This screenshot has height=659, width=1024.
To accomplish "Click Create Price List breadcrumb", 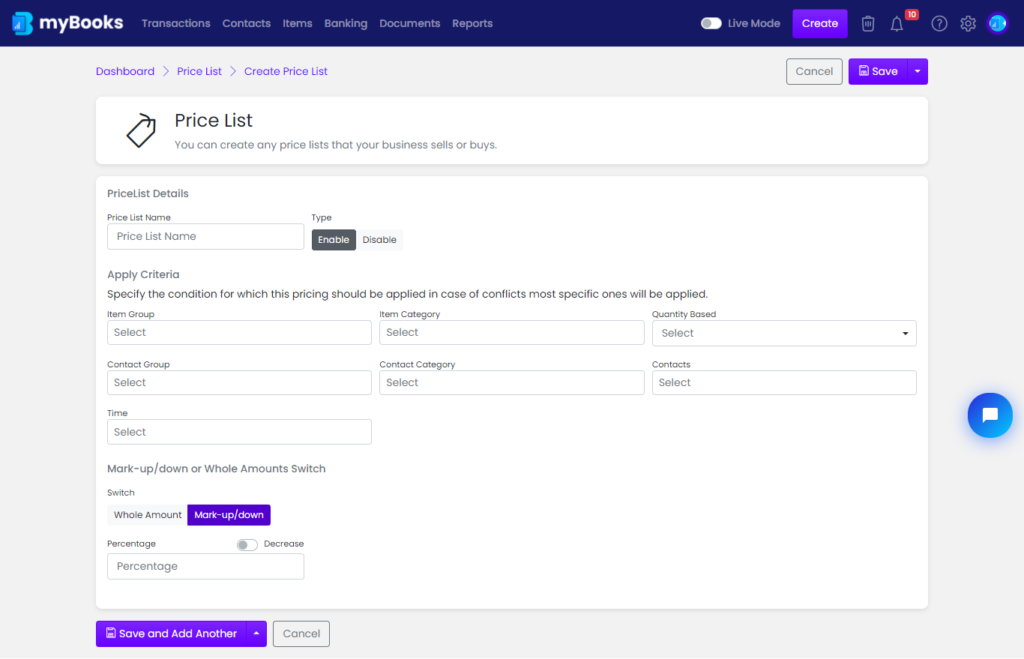I will (285, 71).
